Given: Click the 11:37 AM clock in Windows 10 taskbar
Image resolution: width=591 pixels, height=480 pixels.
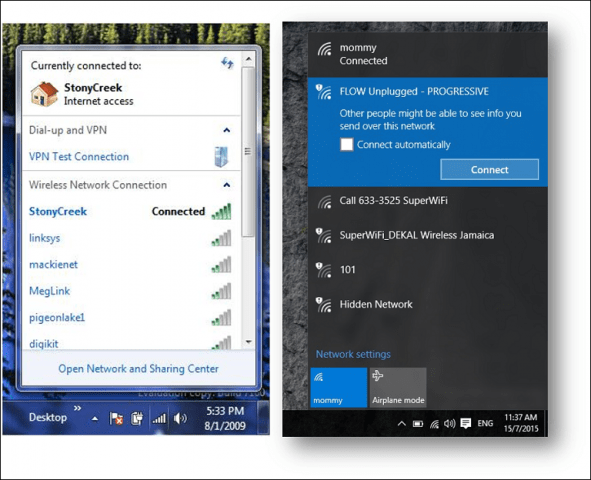Looking at the screenshot, I should click(521, 423).
